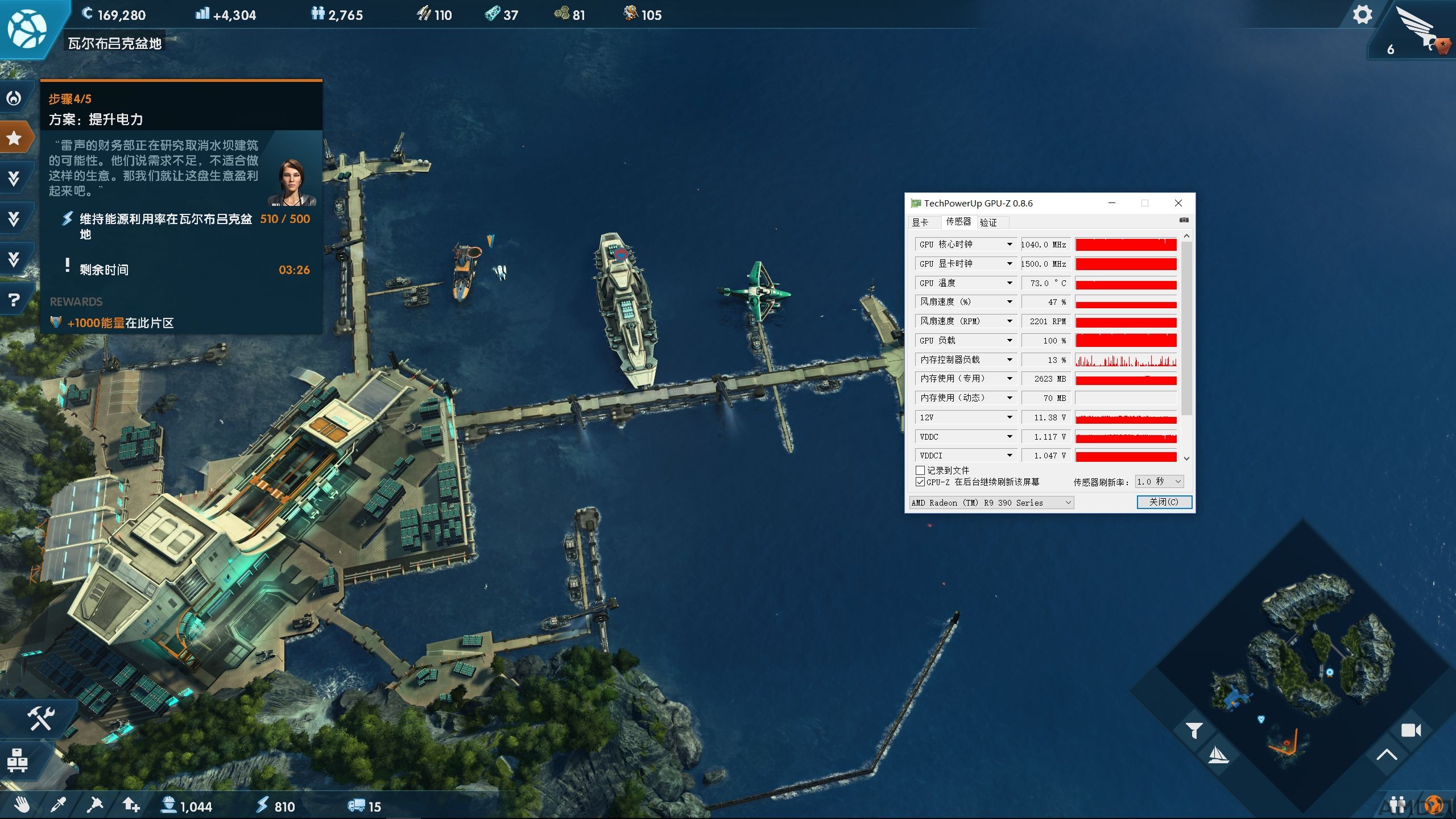Open GPU 核心时钟 sensor dropdown
Screen dimensions: 1456x819
pyautogui.click(x=1010, y=245)
